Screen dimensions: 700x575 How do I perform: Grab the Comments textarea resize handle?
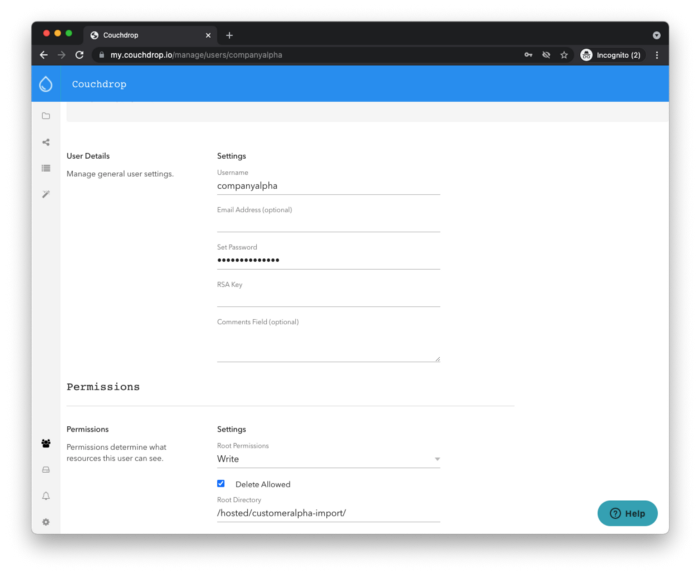point(438,359)
